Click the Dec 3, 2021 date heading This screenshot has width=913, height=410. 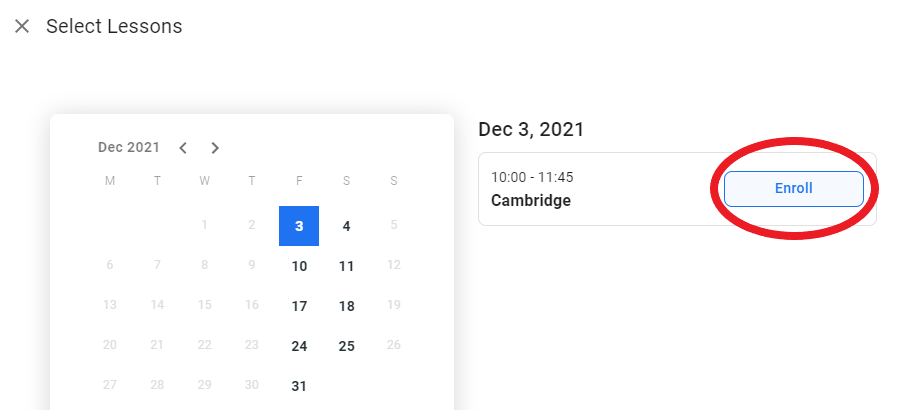pos(531,129)
